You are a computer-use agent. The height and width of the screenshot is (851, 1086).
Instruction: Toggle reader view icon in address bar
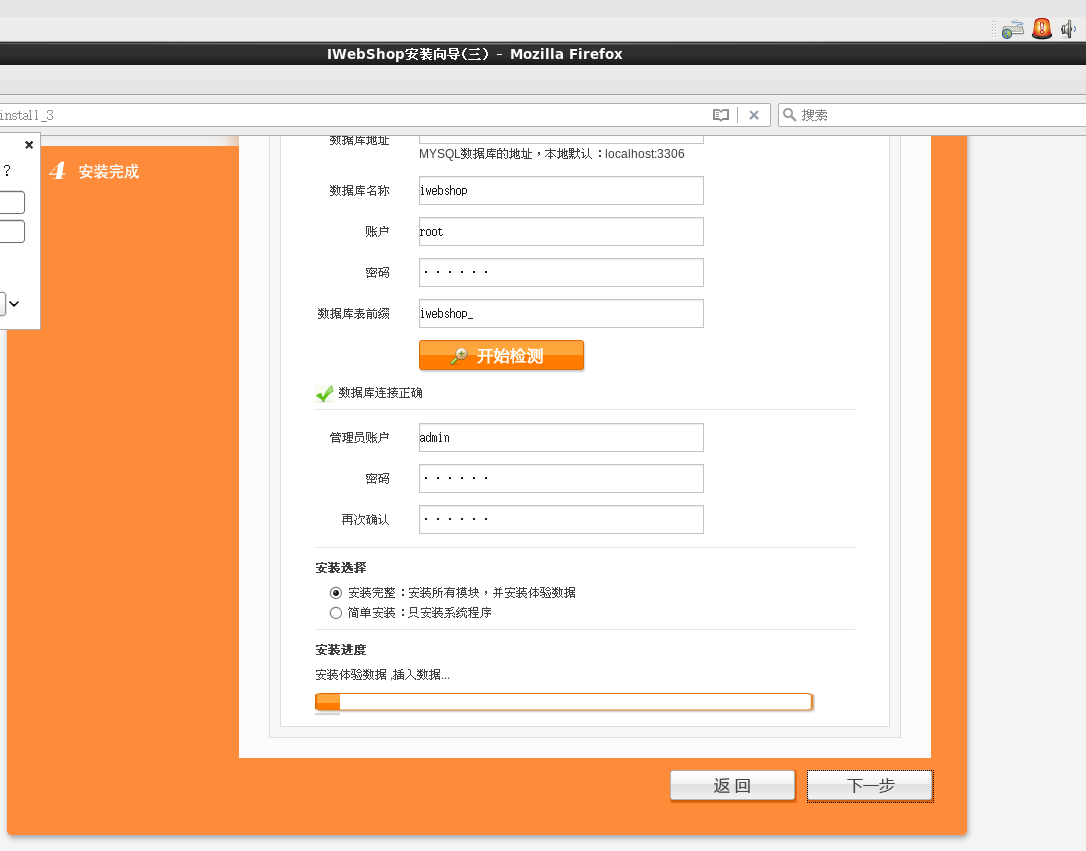pyautogui.click(x=720, y=115)
